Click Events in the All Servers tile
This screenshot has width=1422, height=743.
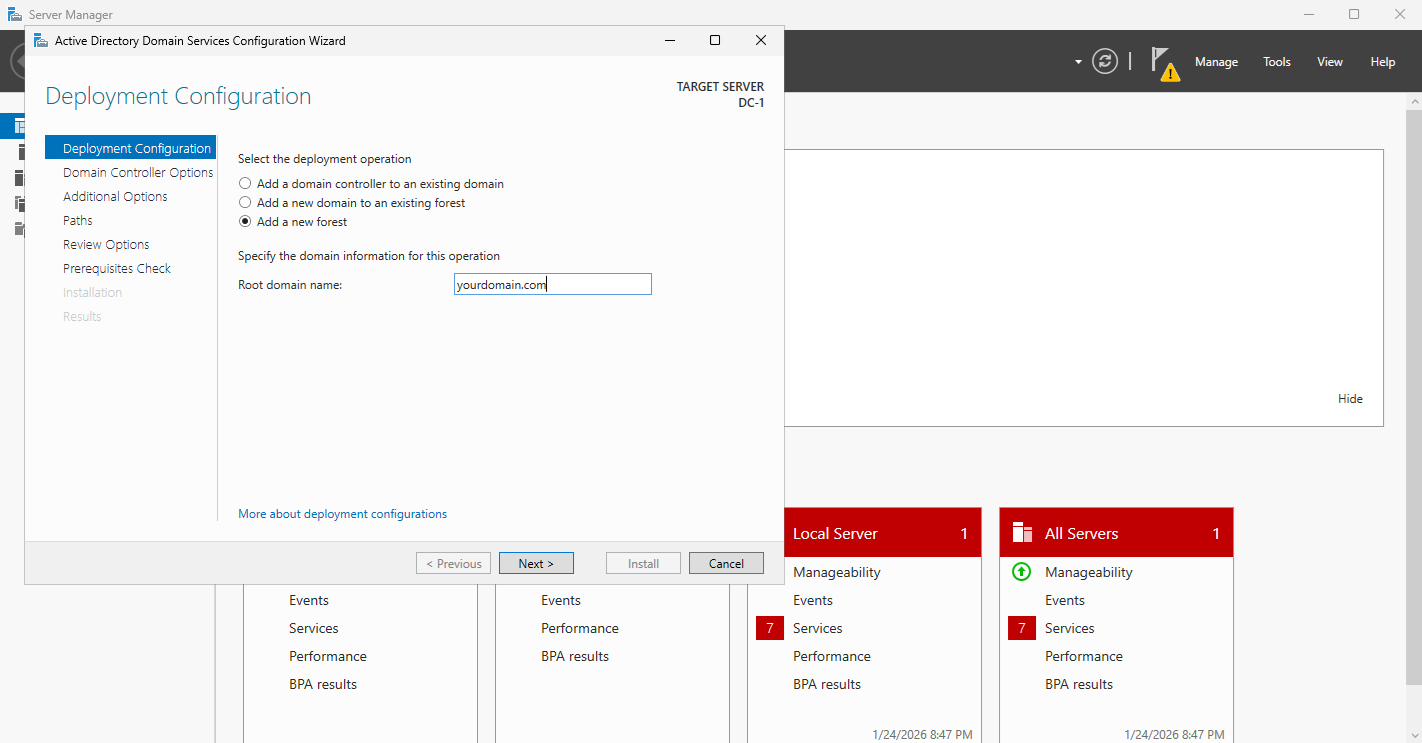pyautogui.click(x=1065, y=600)
